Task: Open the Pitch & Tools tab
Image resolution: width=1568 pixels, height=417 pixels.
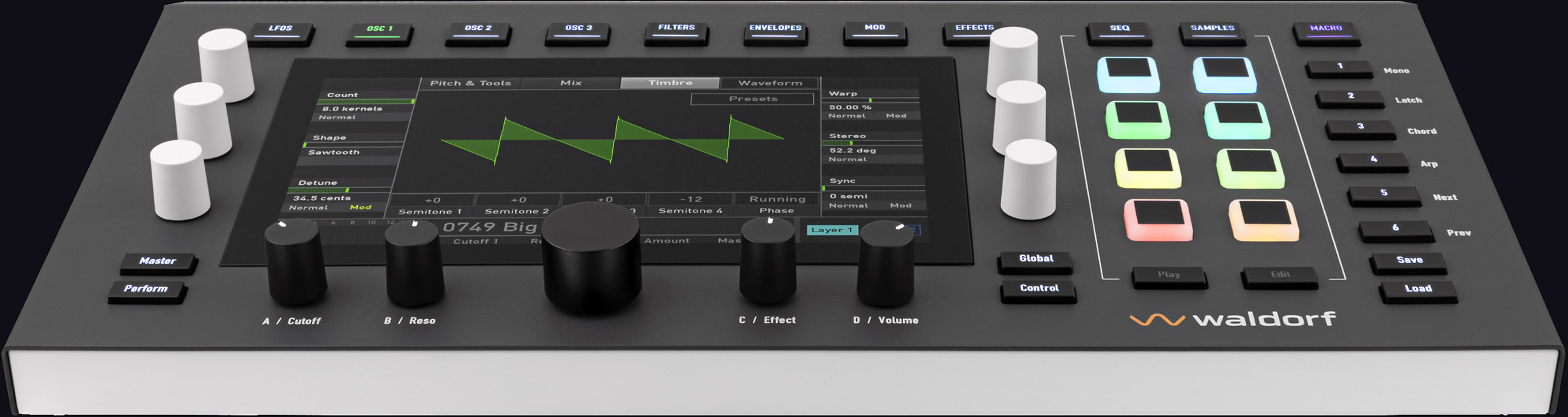Action: (x=470, y=83)
